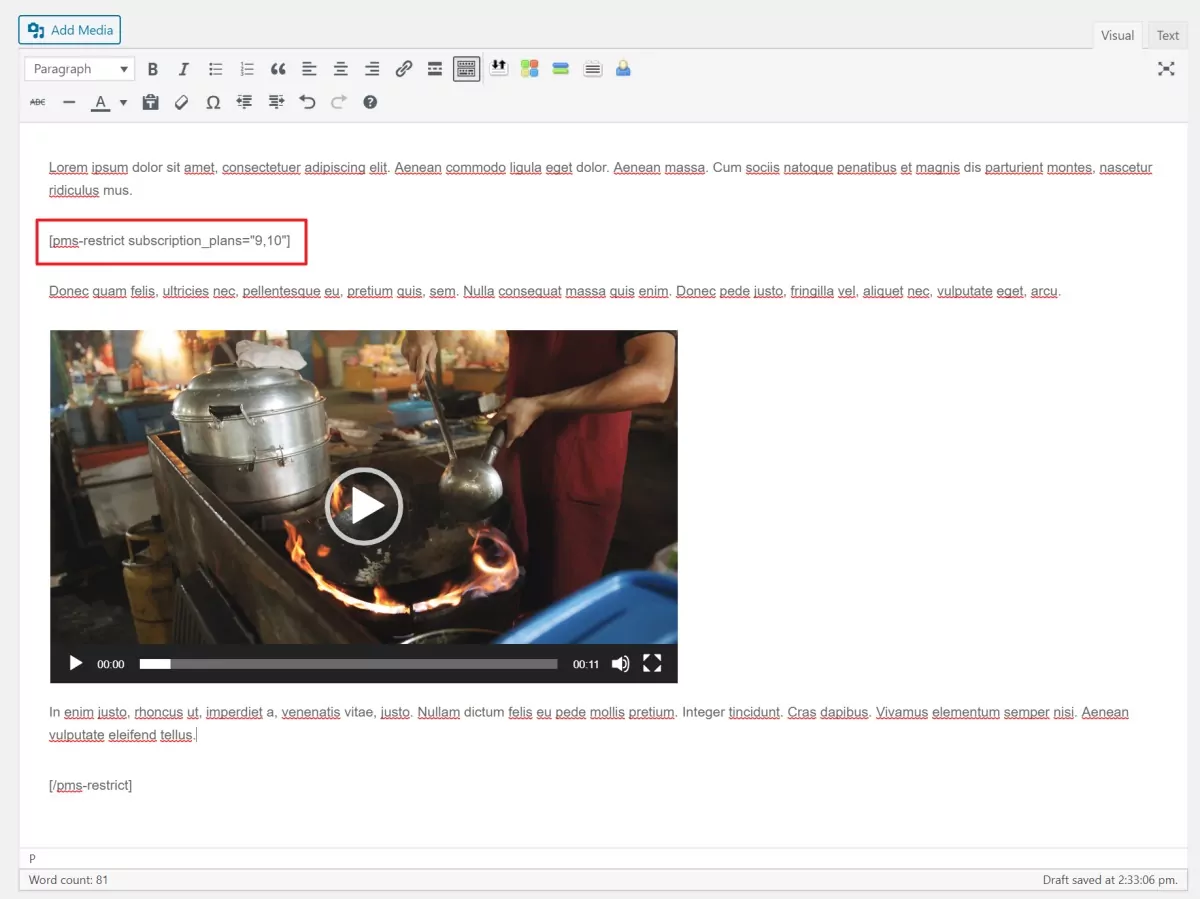Toggle the toolbar (kitchen sink) button
Screen dimensions: 1200x899
(x=466, y=69)
